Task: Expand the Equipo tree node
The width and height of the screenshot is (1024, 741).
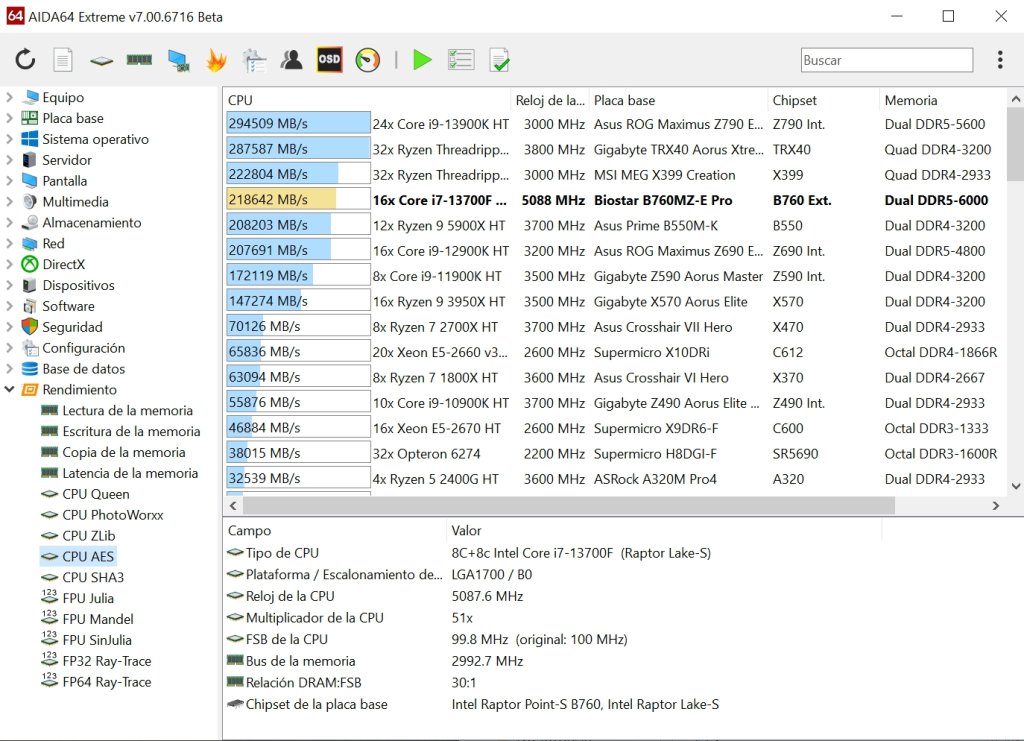Action: pyautogui.click(x=9, y=97)
